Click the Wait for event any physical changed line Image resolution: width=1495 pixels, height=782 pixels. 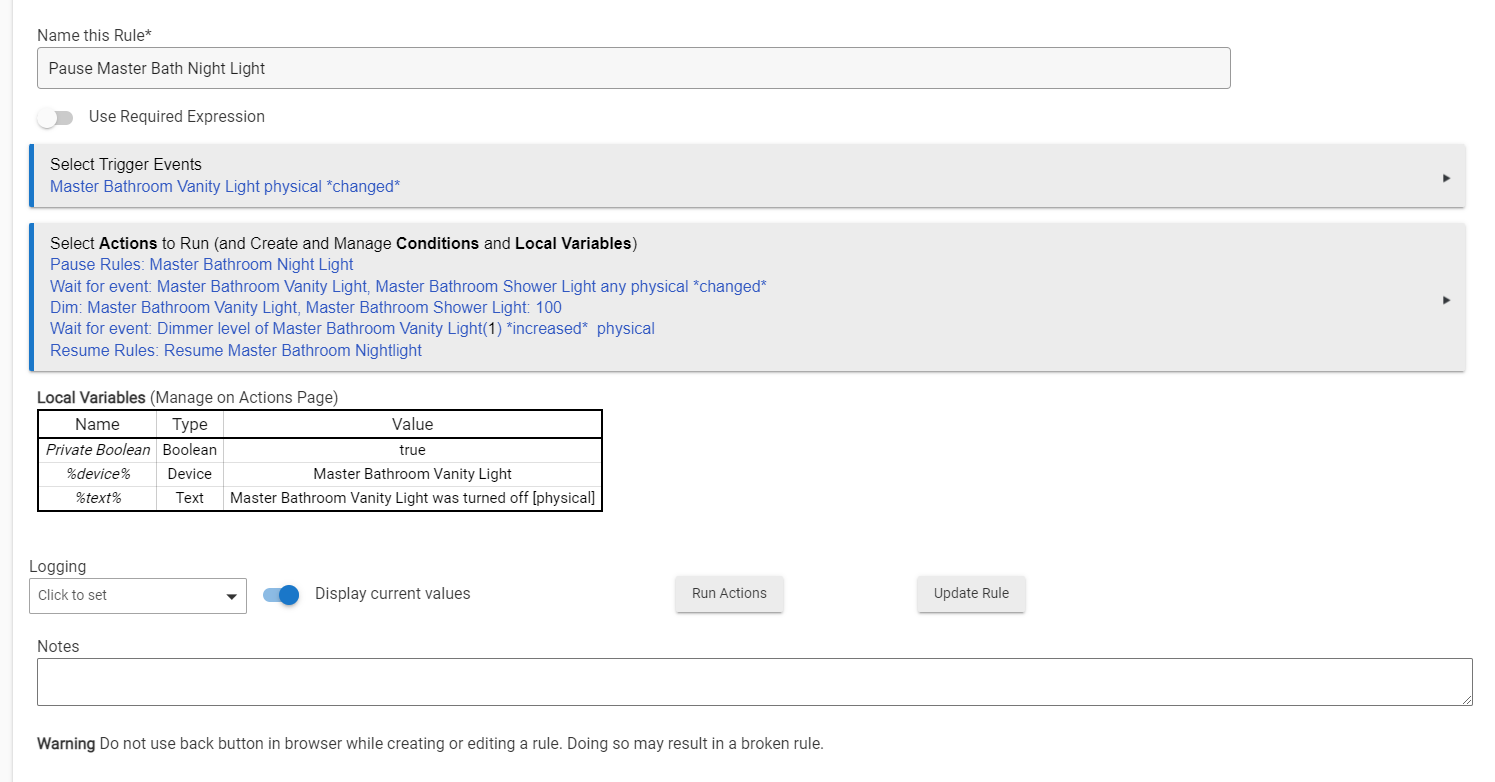point(408,287)
